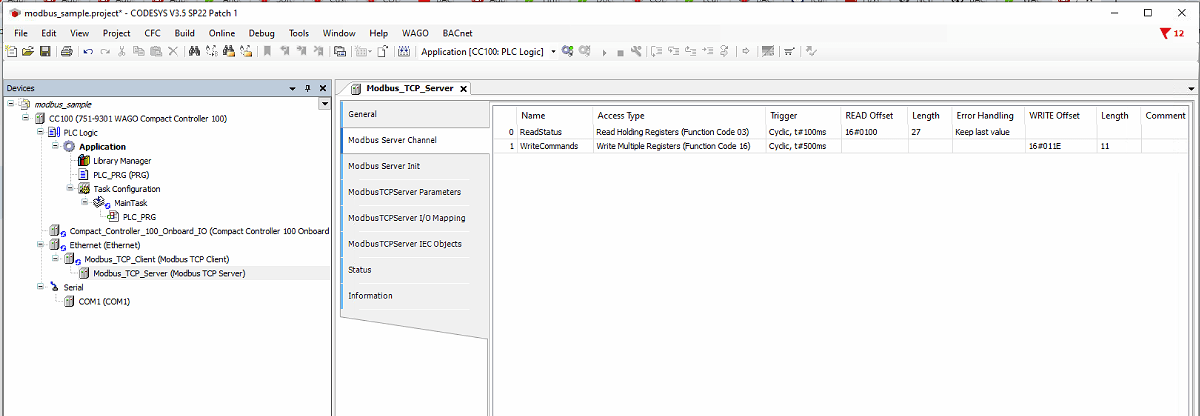The image size is (1200, 416).
Task: Select Modbus_TCP_Server in device tree
Action: click(x=169, y=273)
